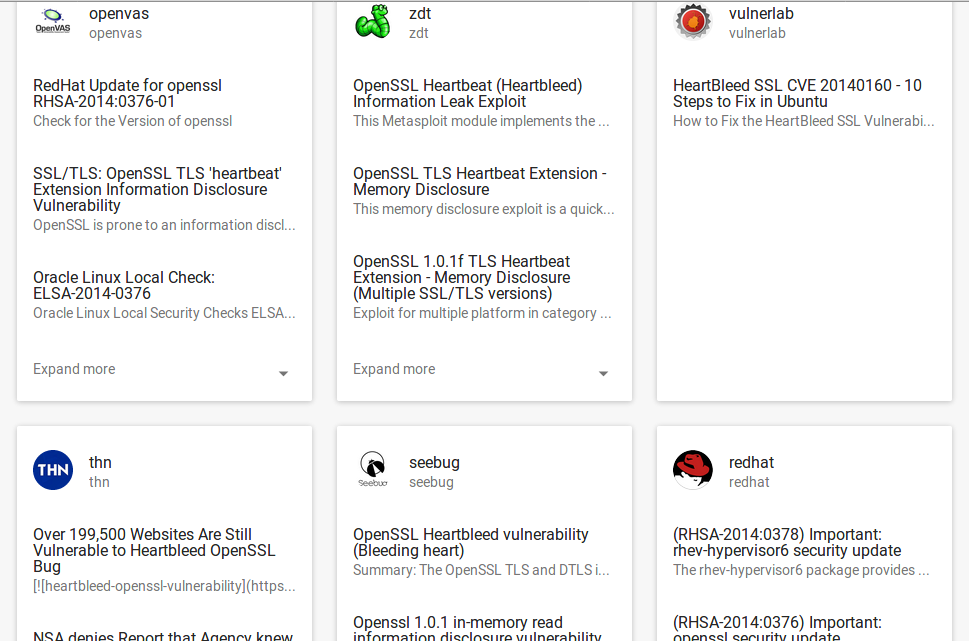Click the gray 'seebug' subtitle
This screenshot has width=969, height=641.
(431, 482)
